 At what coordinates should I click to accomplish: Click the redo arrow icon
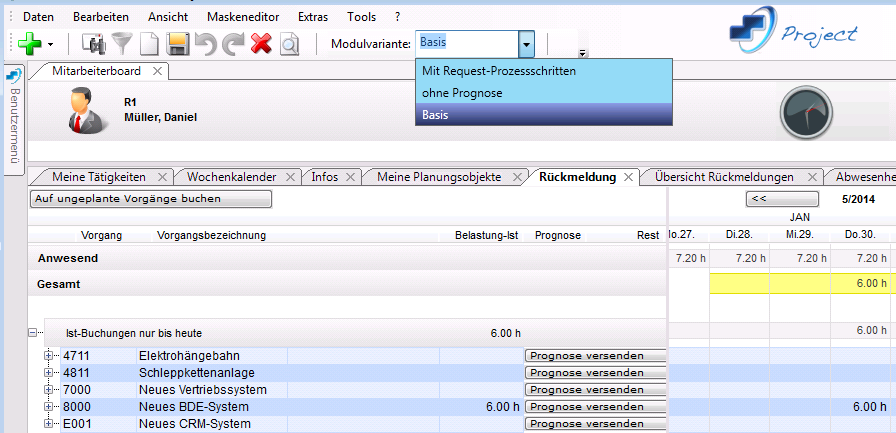click(x=233, y=44)
